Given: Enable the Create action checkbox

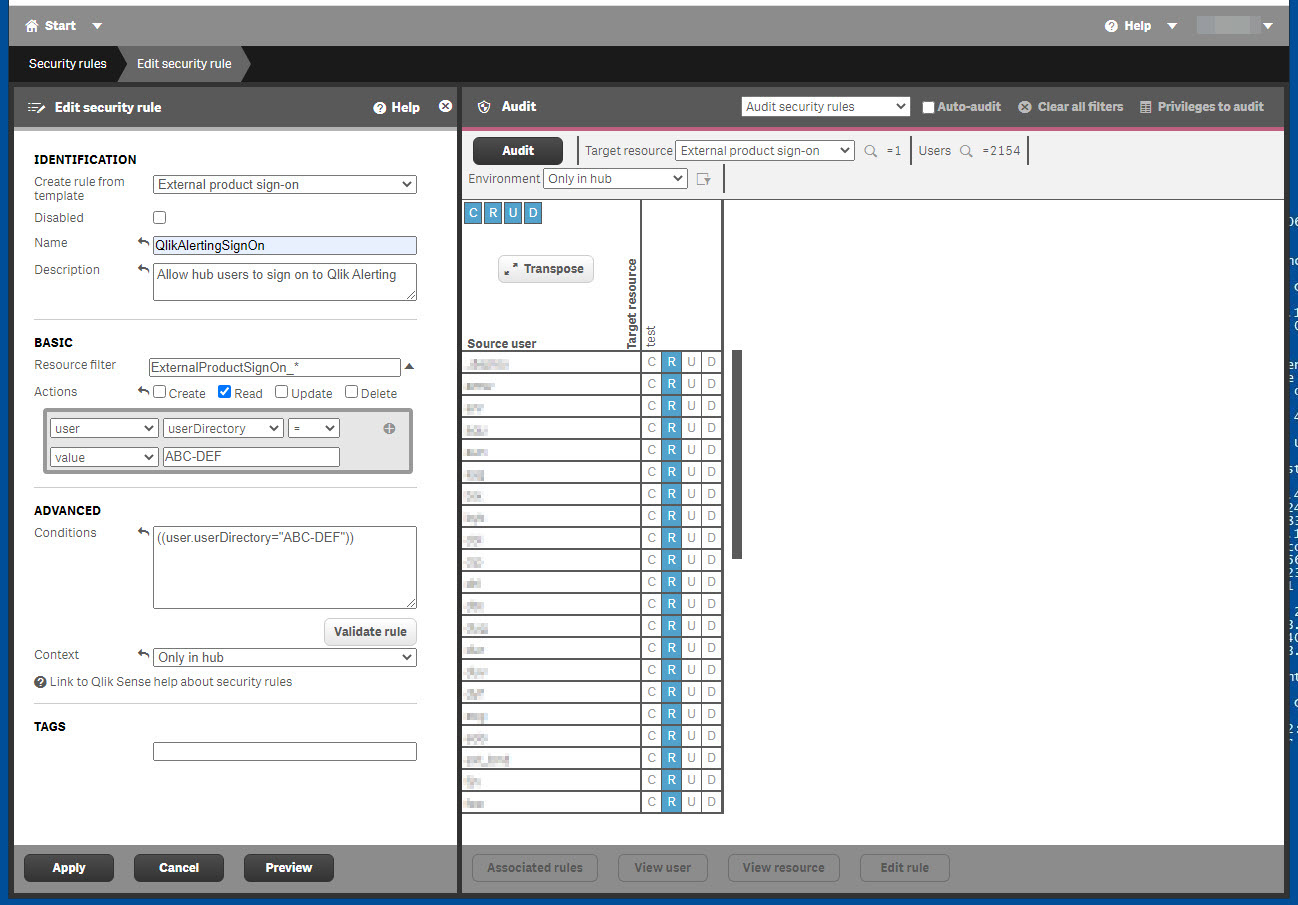Looking at the screenshot, I should tap(159, 392).
